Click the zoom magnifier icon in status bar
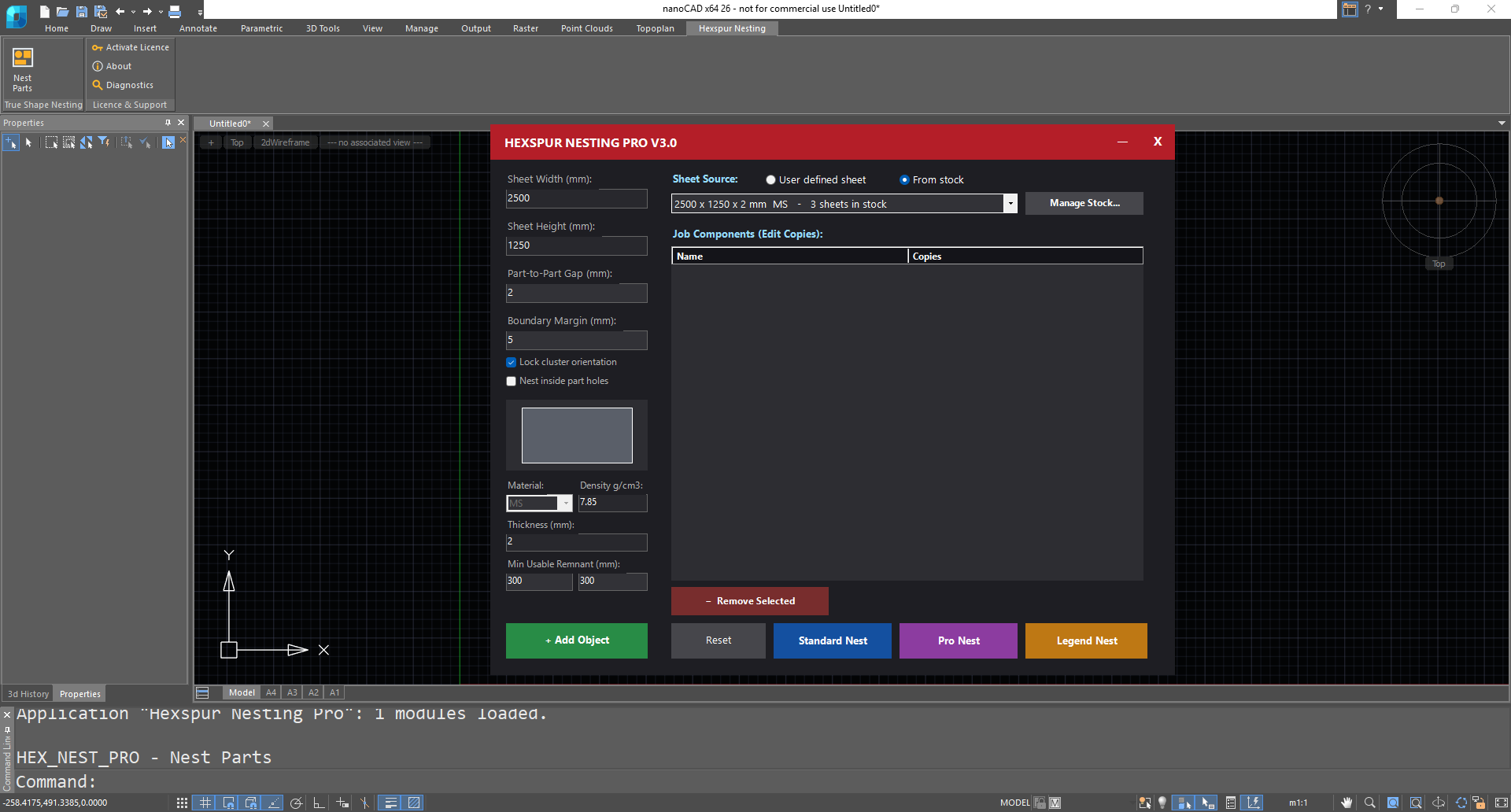 point(1369,803)
